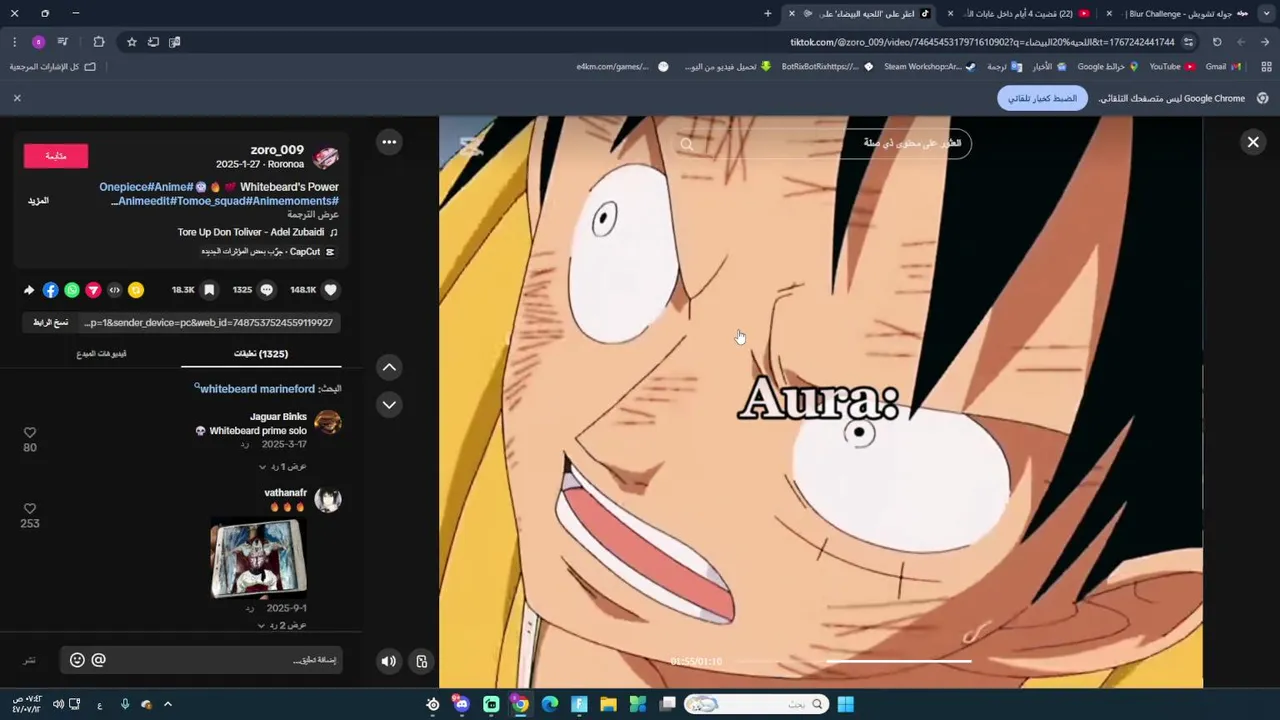
Task: Share the video to Facebook
Action: [x=51, y=290]
